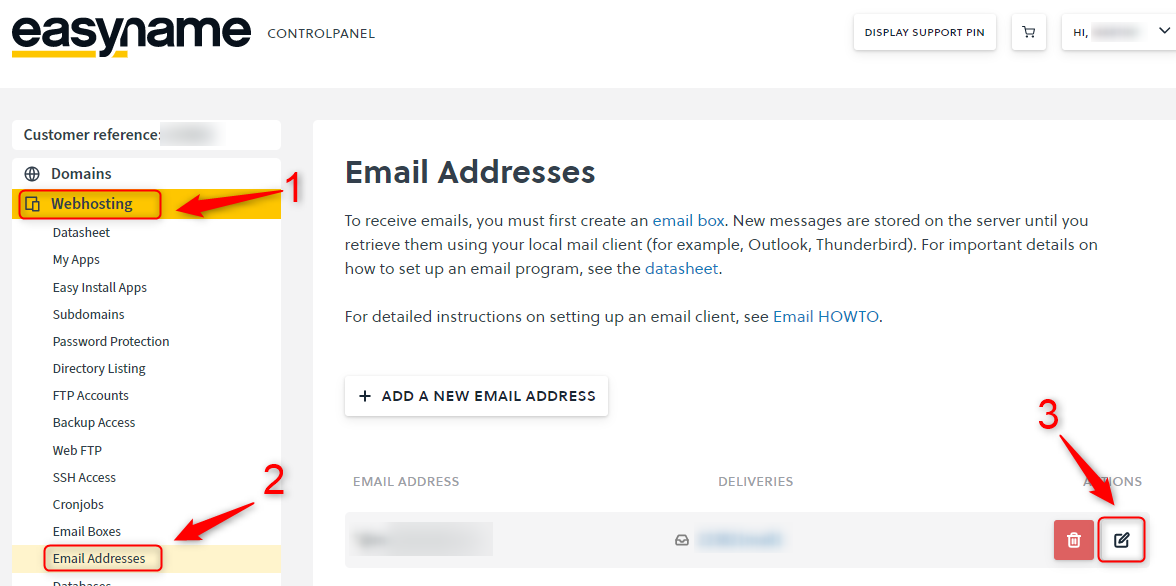Click the inbox icon under Deliveries
The width and height of the screenshot is (1176, 586).
click(682, 539)
